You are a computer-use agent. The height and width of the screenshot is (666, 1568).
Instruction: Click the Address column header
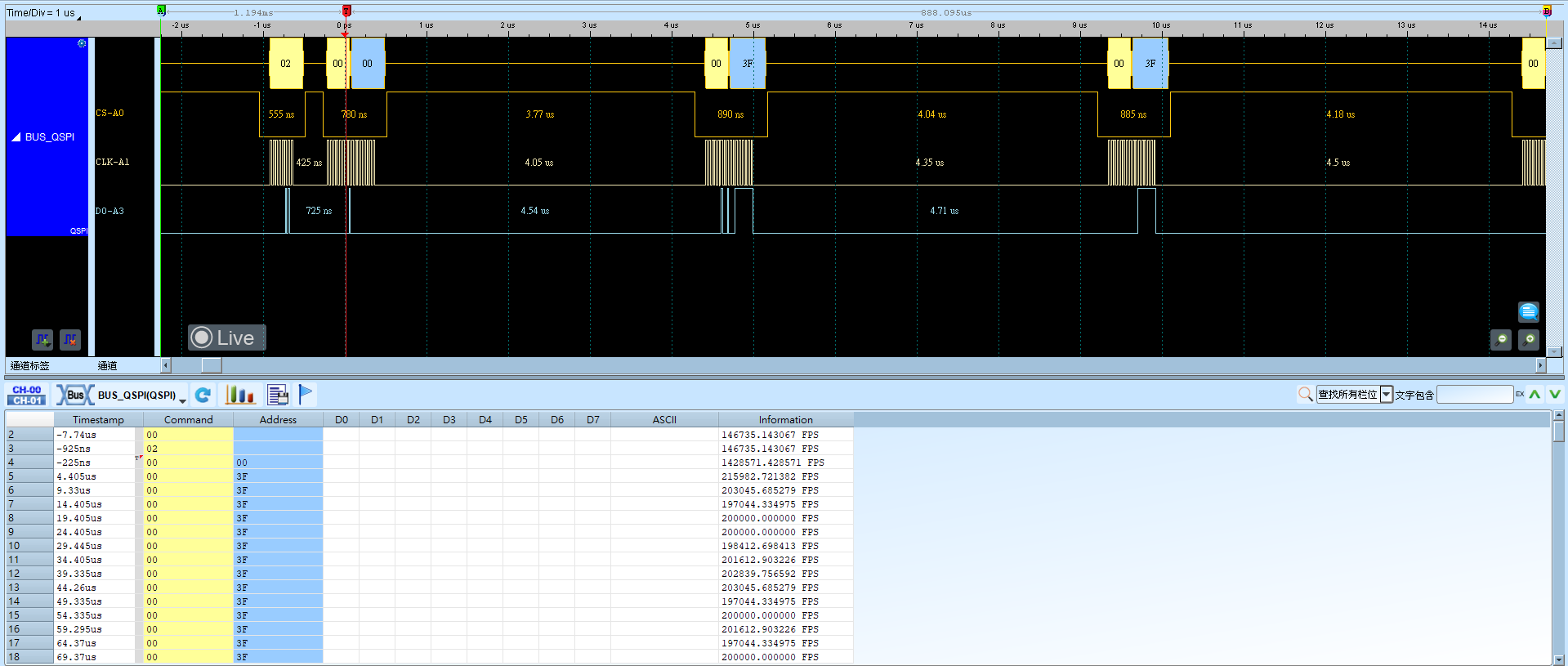[x=278, y=420]
